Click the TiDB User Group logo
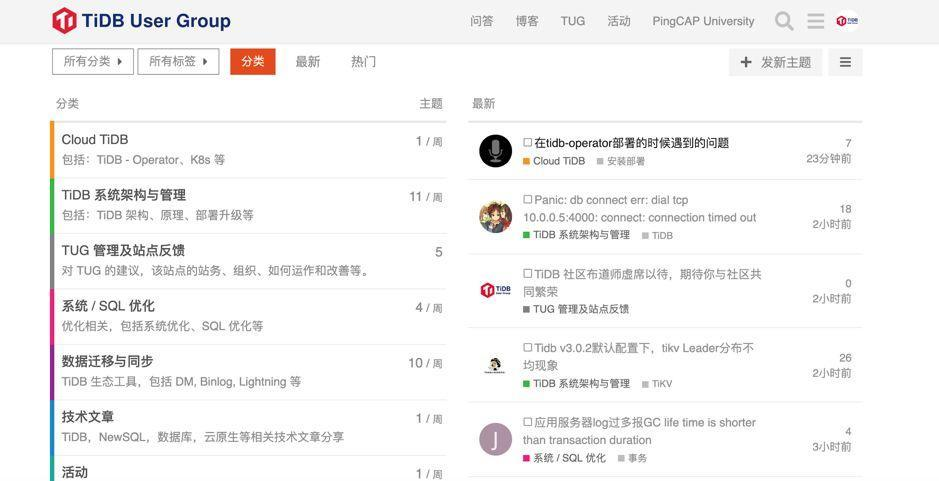The height and width of the screenshot is (481, 939). coord(141,21)
